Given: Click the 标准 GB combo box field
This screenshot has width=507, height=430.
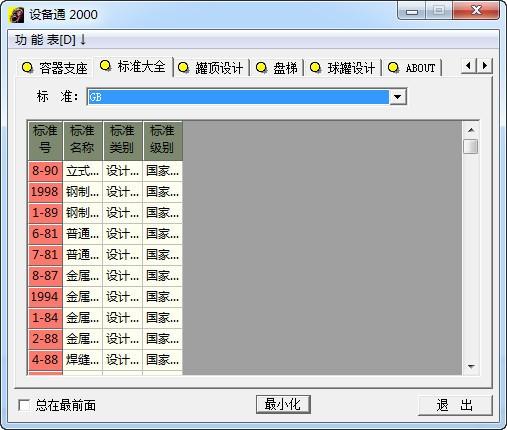Looking at the screenshot, I should 238,97.
